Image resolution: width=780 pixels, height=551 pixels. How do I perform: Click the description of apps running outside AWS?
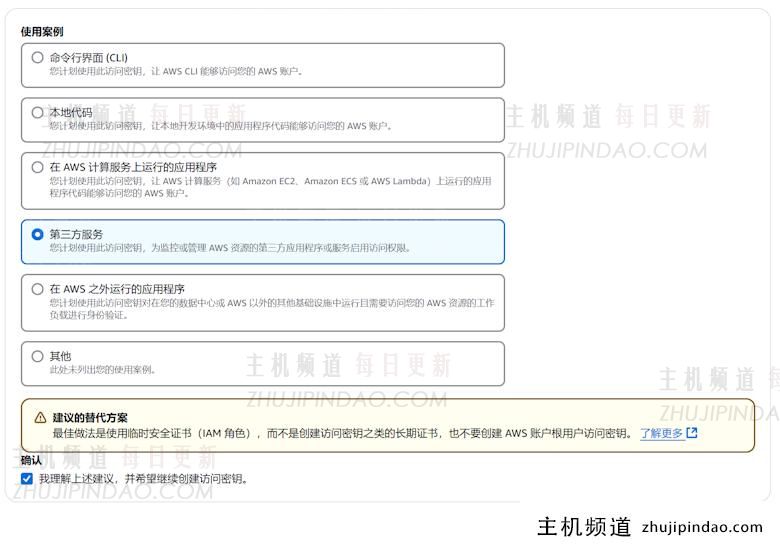point(272,309)
